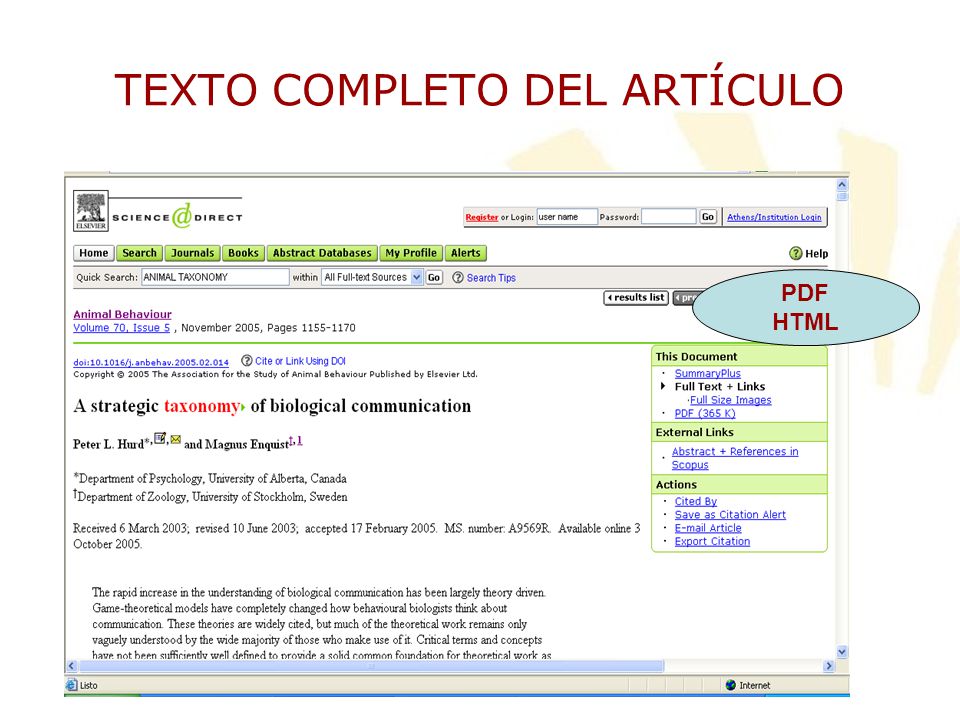Click the Export Citation link
Viewport: 960px width, 720px height.
[x=712, y=542]
